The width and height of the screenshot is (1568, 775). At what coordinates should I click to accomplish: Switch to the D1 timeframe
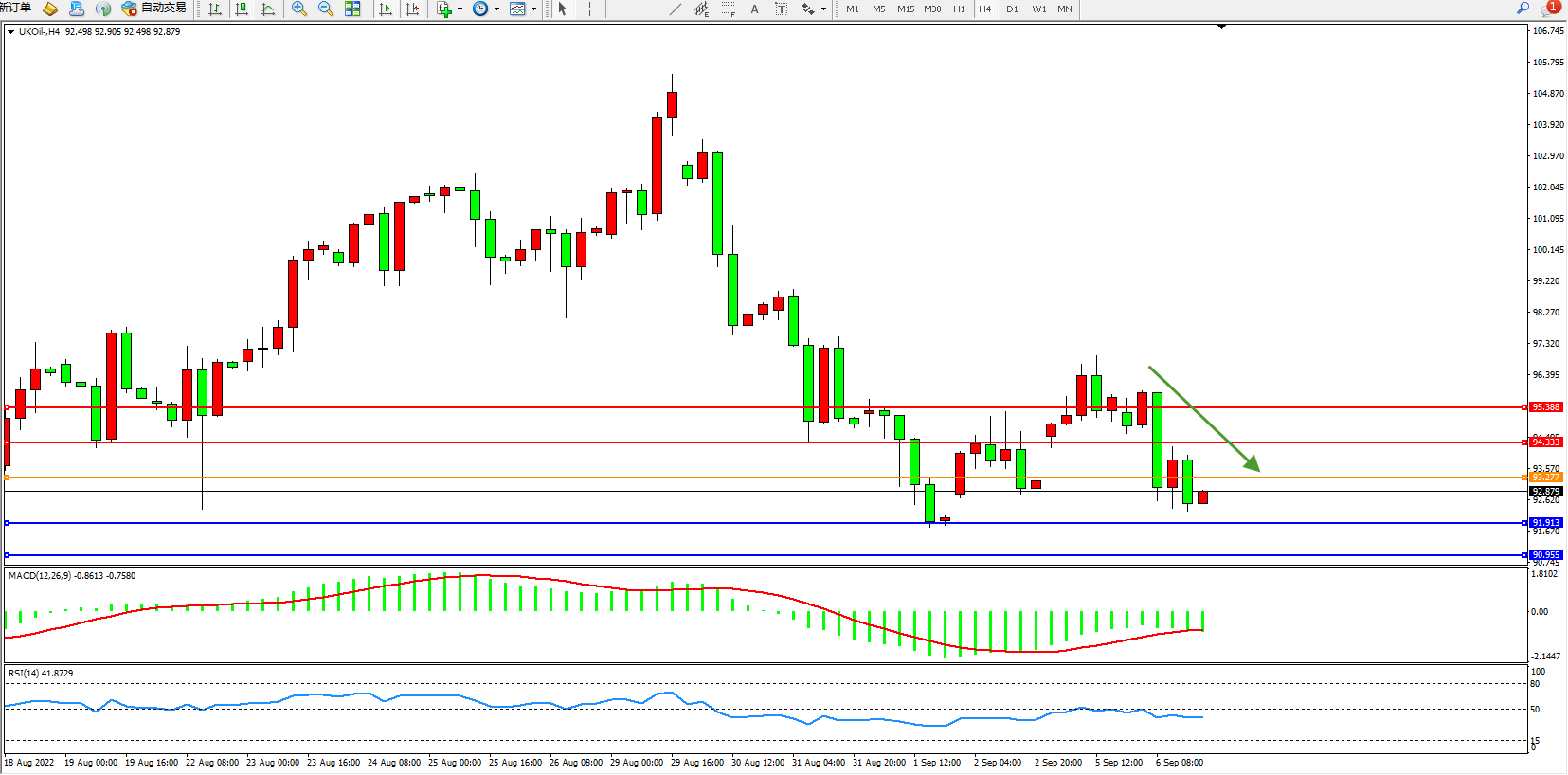[1012, 9]
